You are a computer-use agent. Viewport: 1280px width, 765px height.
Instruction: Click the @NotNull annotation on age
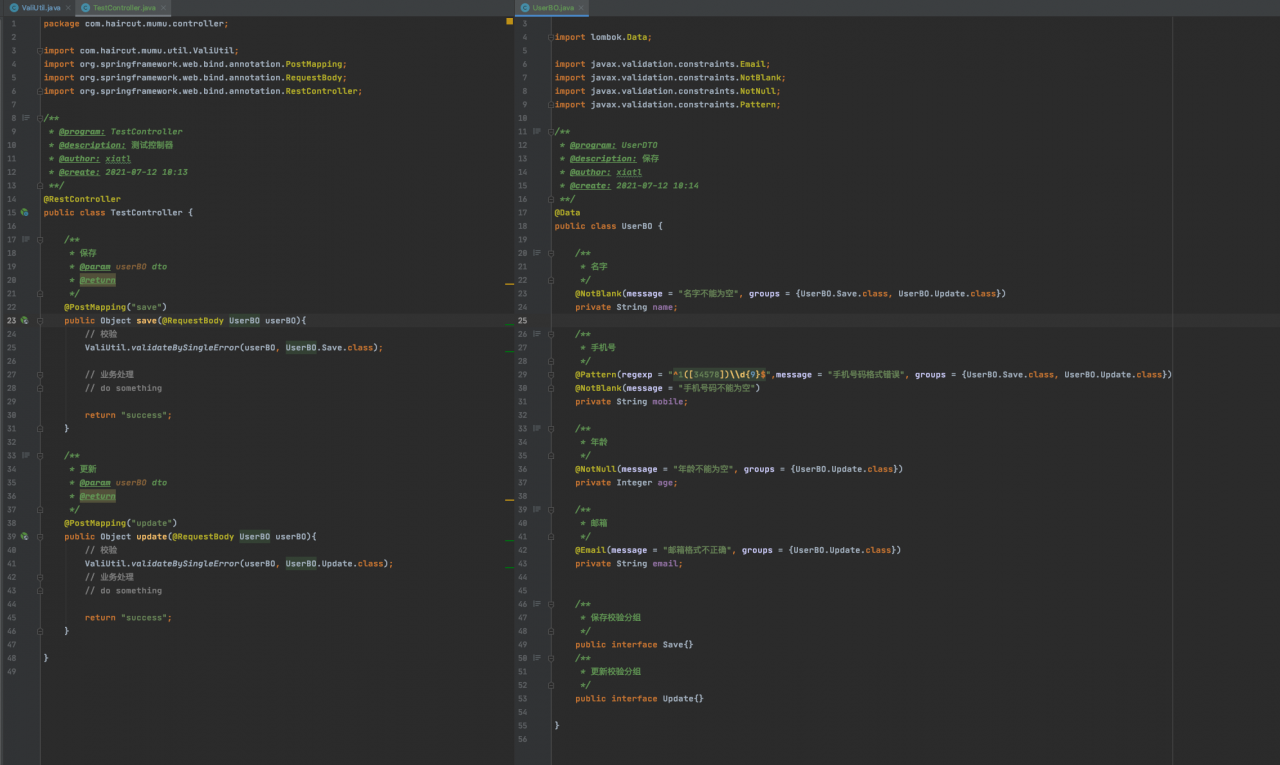pos(595,469)
